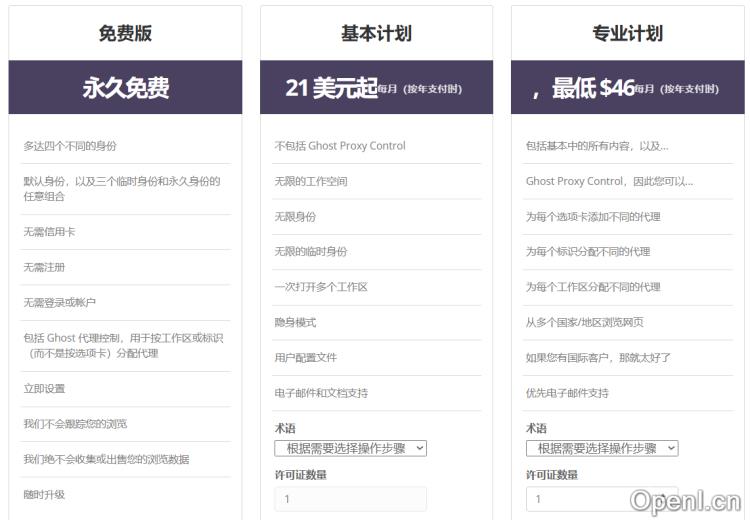Select the 立即设置 item in 免费版

[x=44, y=389]
